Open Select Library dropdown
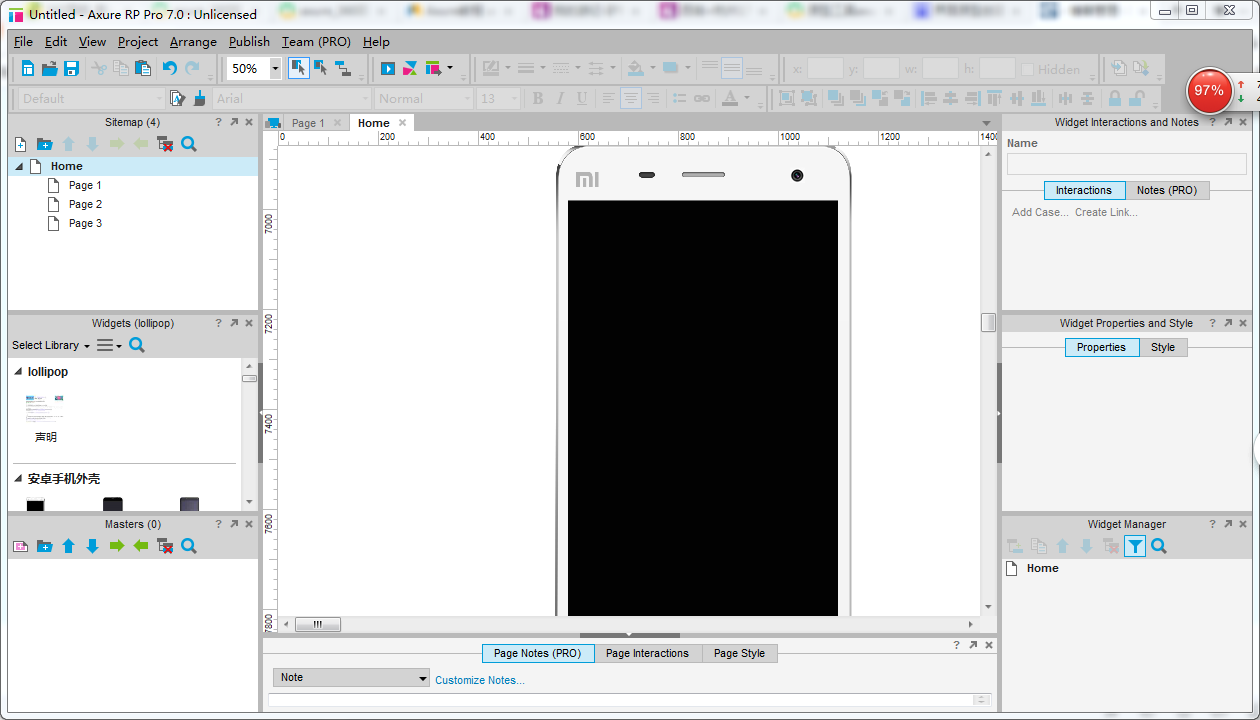 [x=51, y=345]
